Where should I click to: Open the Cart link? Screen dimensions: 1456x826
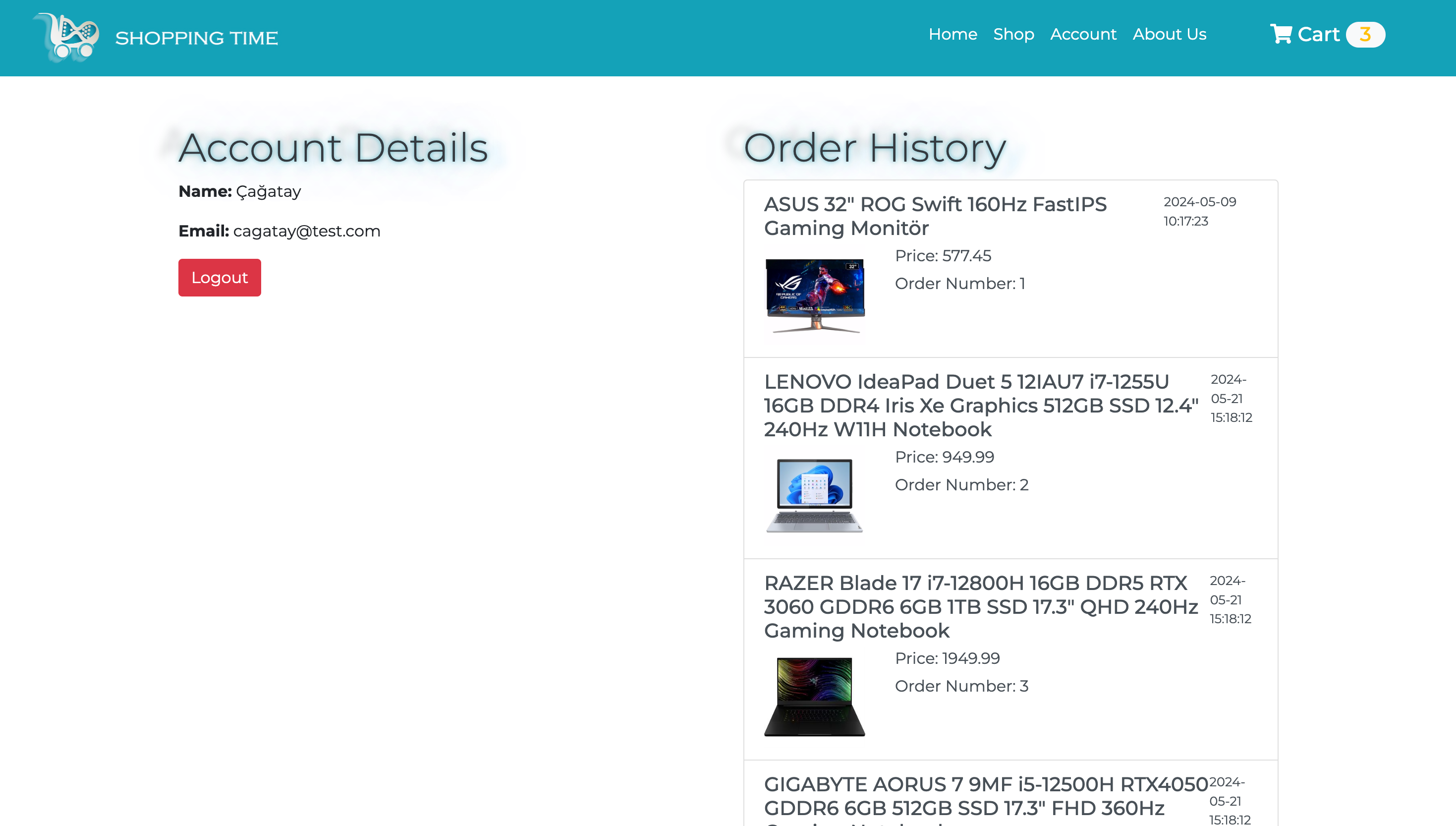(1318, 35)
